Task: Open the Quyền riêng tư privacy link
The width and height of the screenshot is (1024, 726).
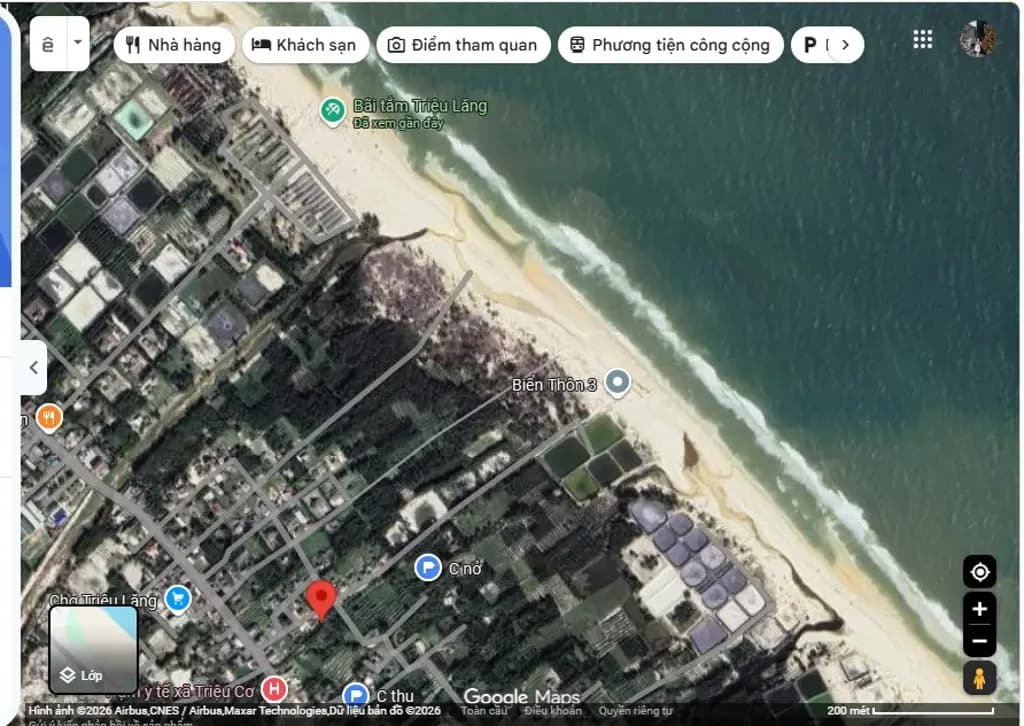Action: pos(635,711)
